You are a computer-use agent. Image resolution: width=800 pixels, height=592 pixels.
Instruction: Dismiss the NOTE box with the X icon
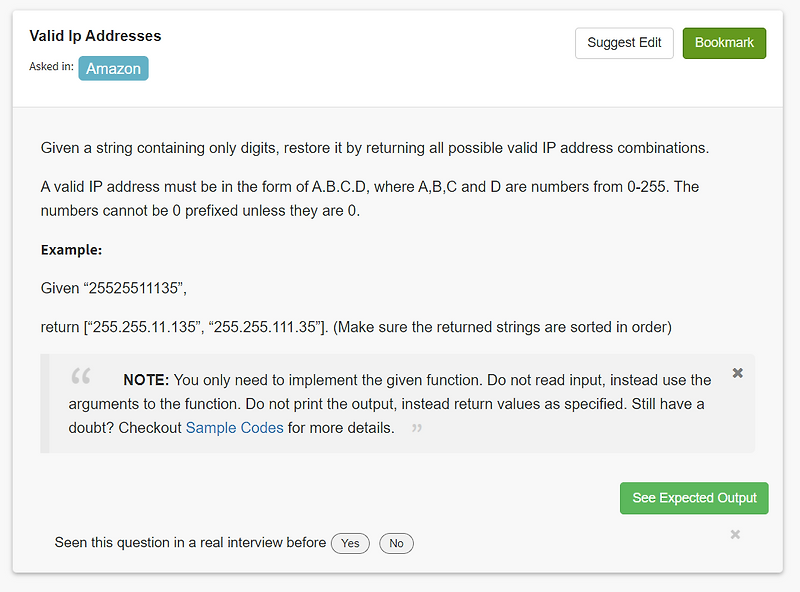737,372
